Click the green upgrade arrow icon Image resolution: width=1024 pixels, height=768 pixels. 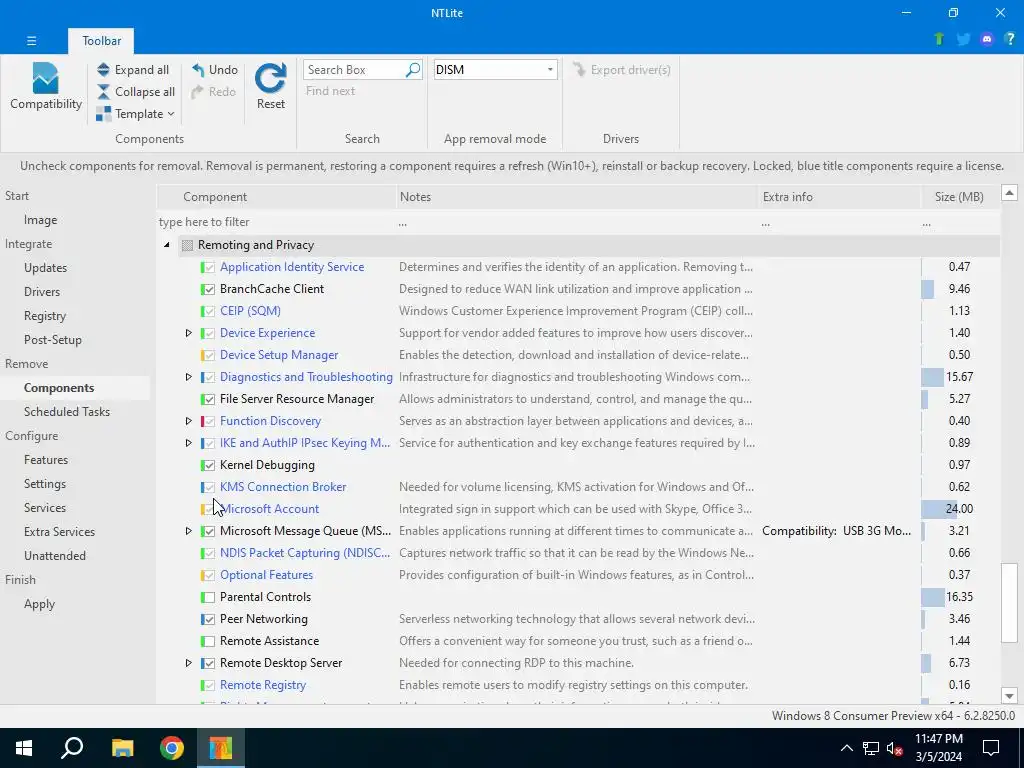point(939,39)
